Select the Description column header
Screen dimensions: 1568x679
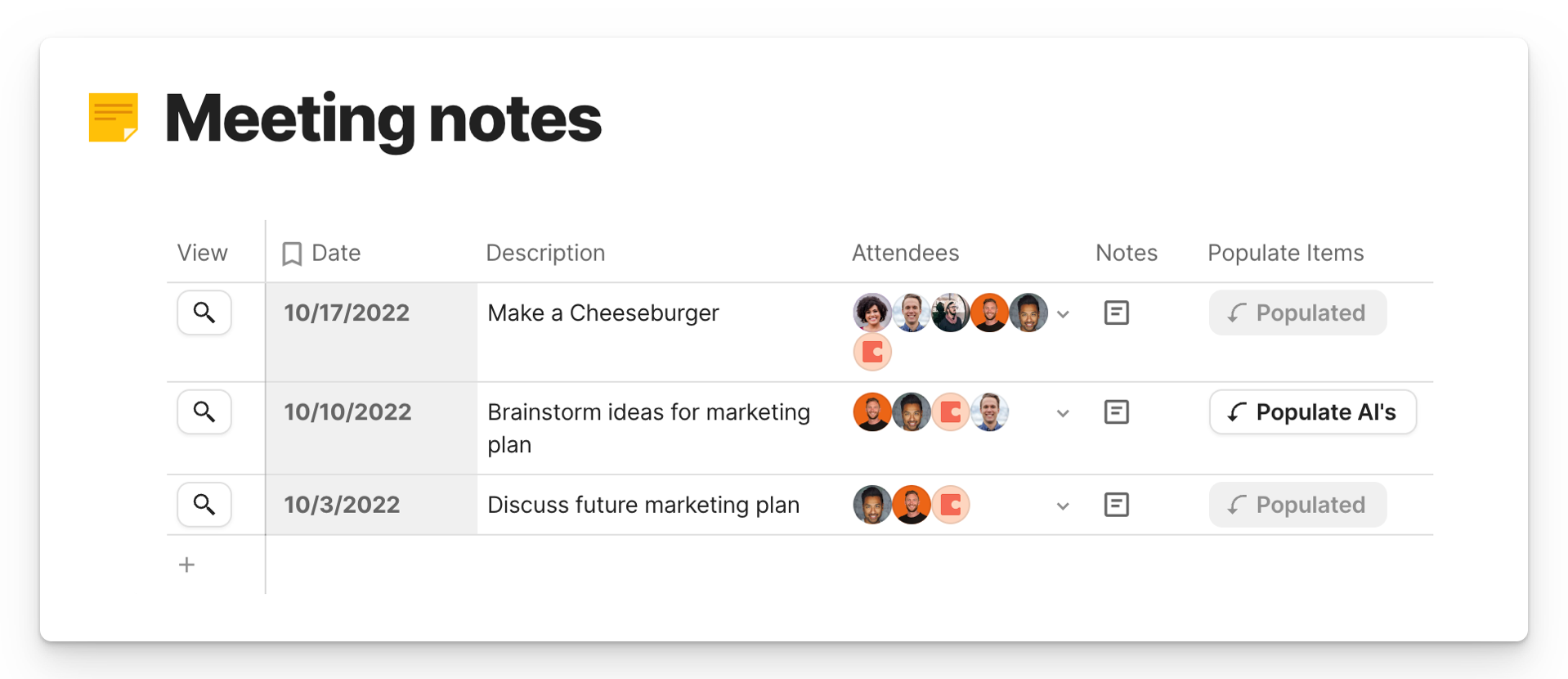545,253
